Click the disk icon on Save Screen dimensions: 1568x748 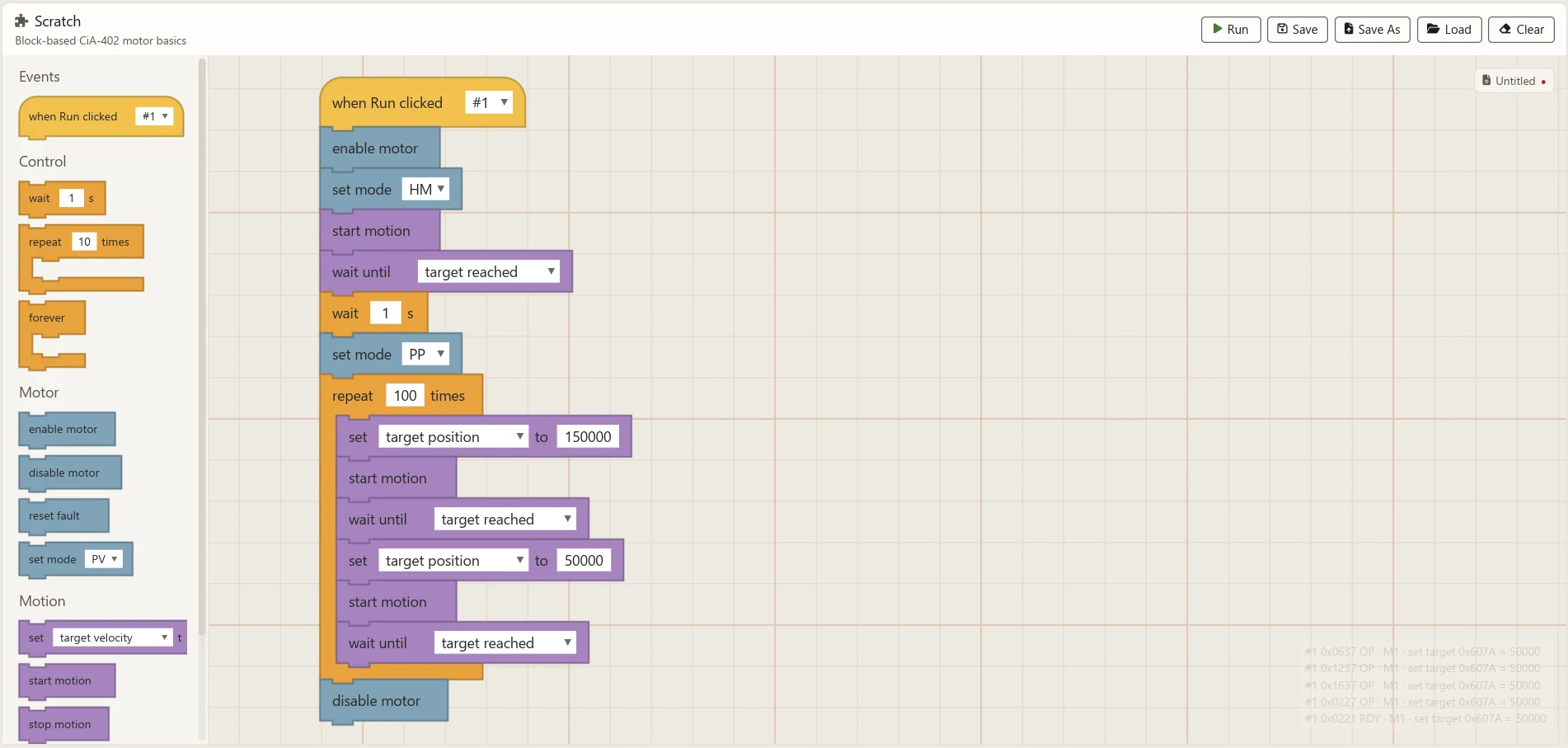(x=1282, y=29)
